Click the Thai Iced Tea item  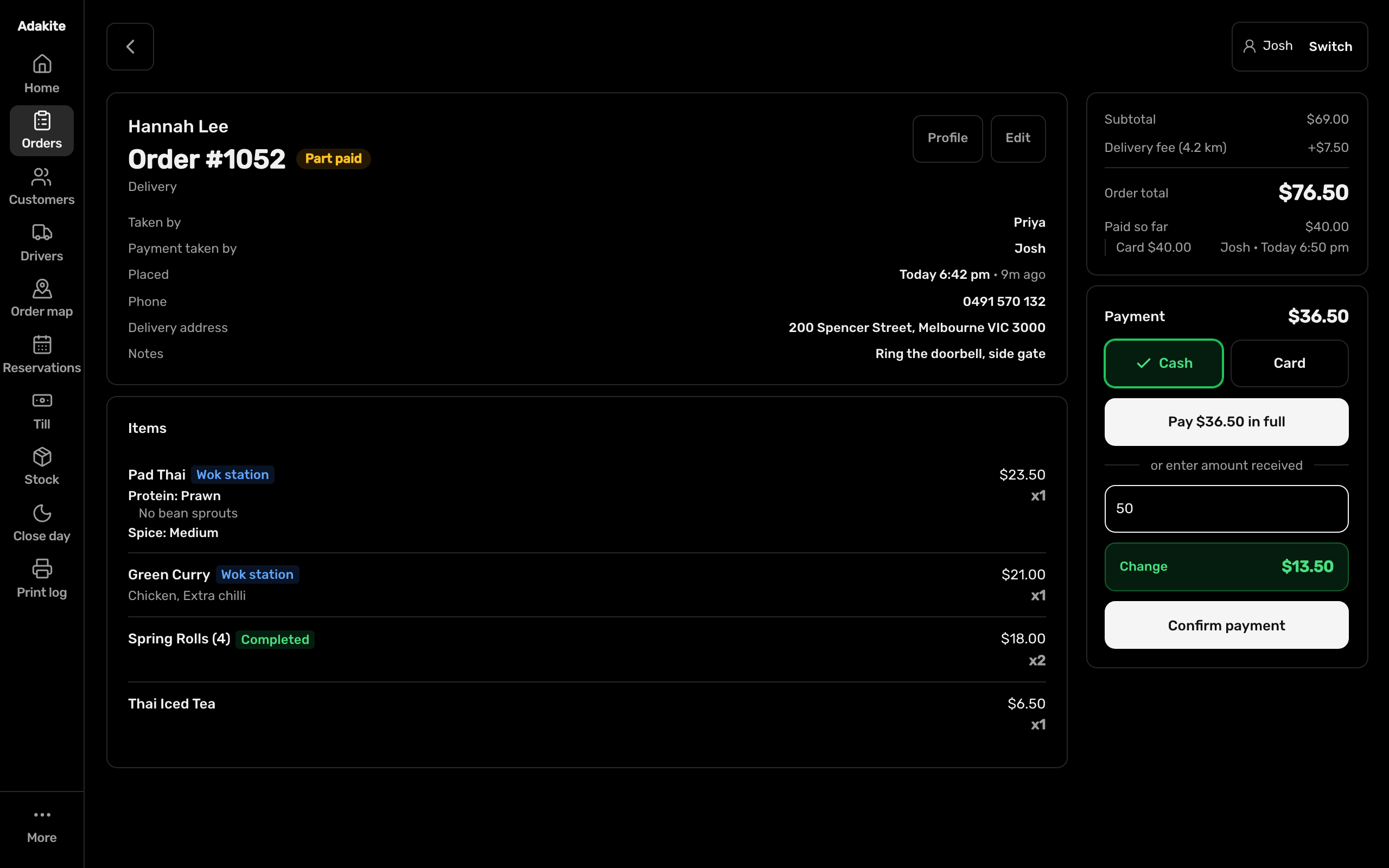pos(587,714)
